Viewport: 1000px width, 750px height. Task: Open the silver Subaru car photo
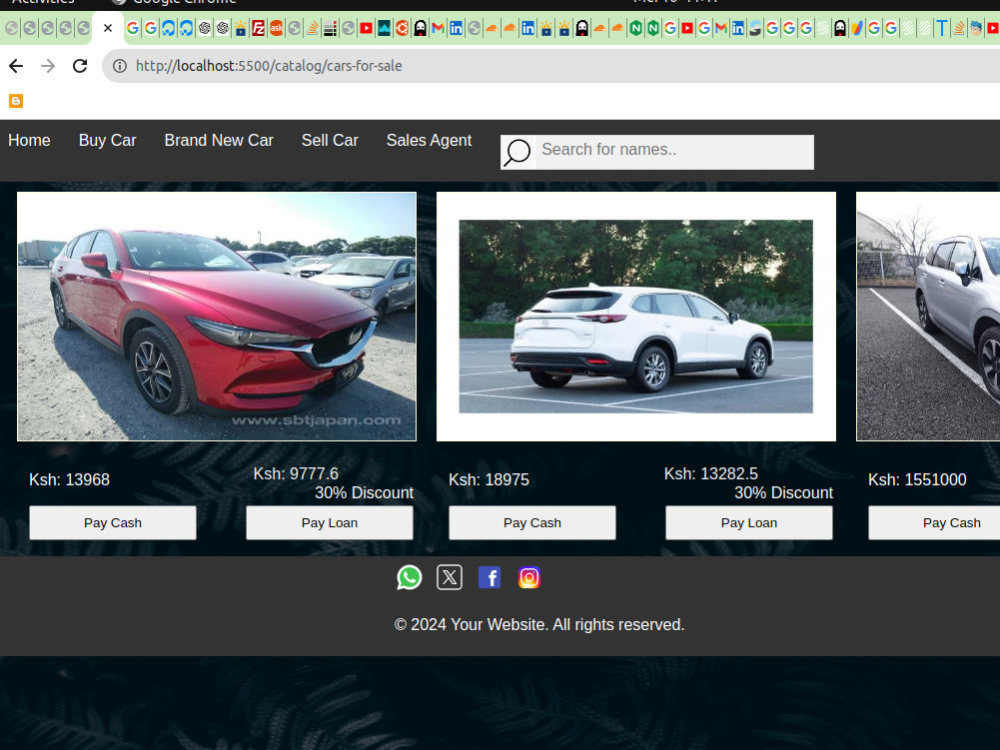pyautogui.click(x=929, y=316)
